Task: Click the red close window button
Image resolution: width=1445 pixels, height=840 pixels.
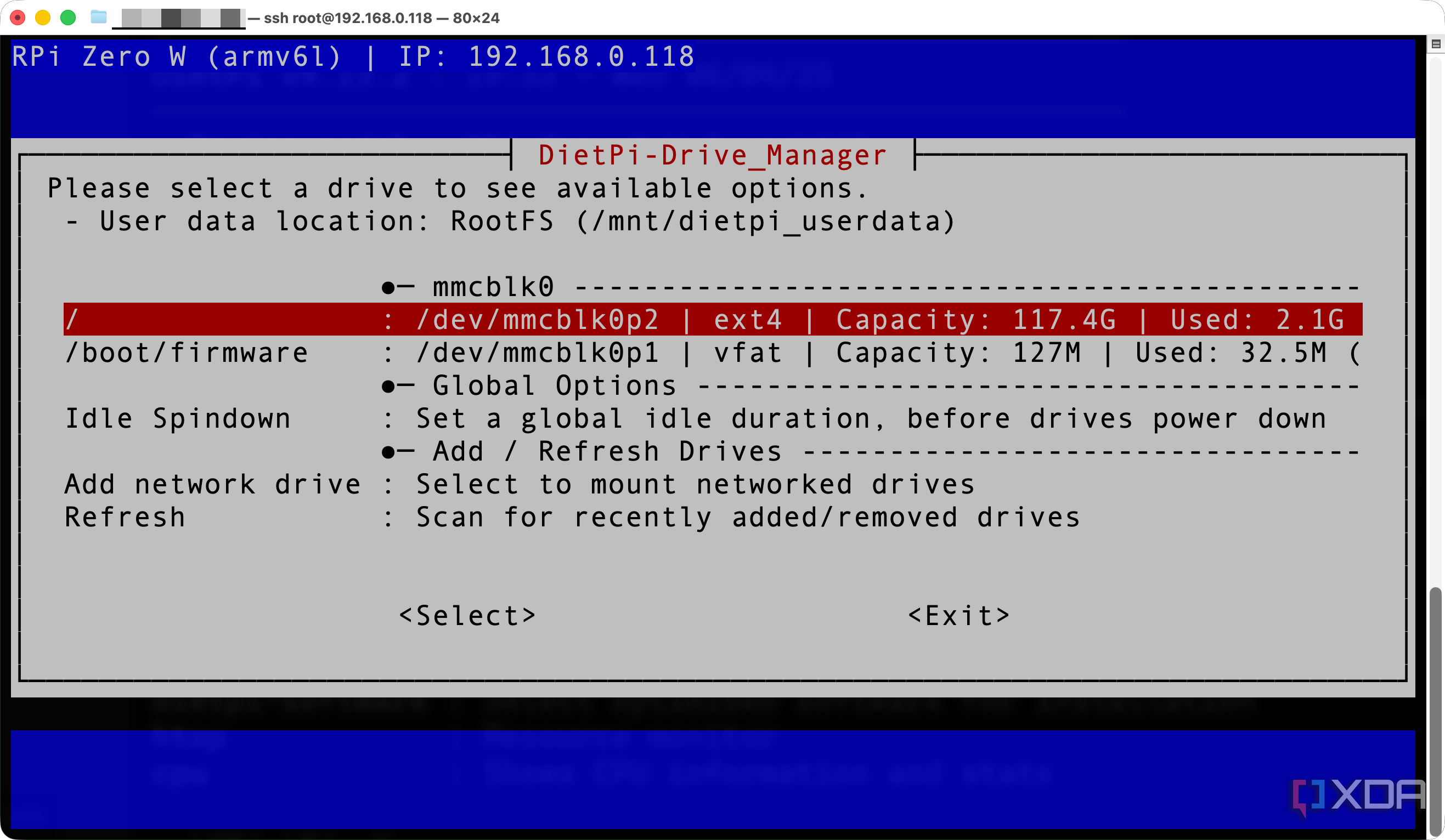Action: tap(18, 17)
